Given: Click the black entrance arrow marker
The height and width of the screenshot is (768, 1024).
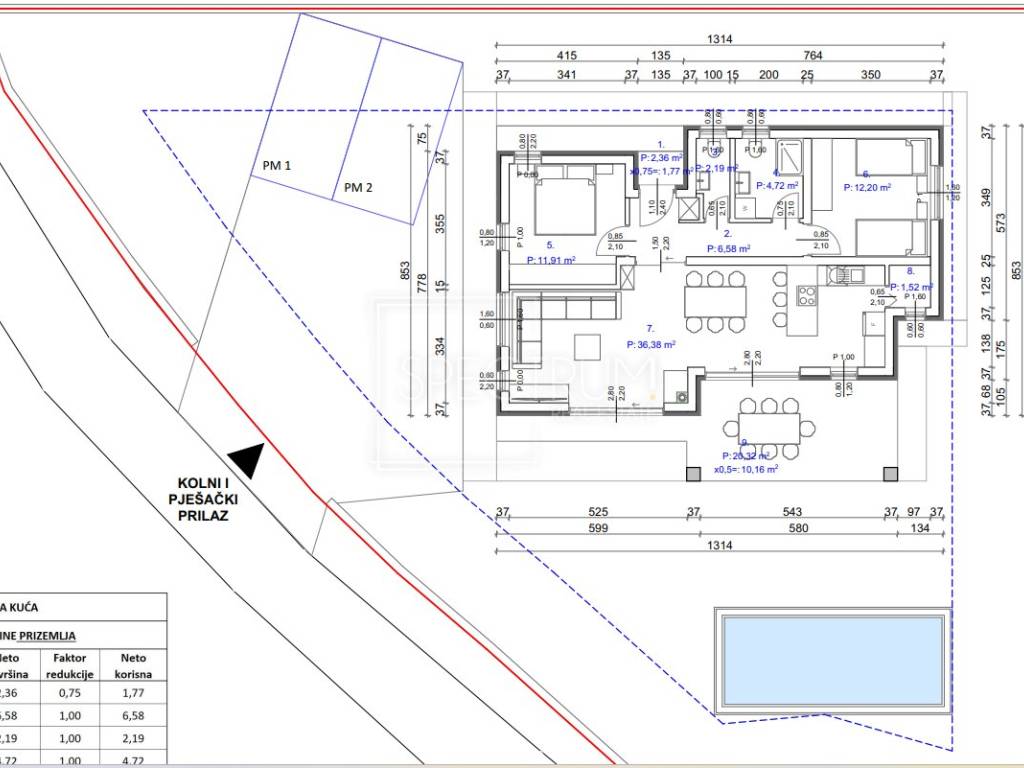Looking at the screenshot, I should 246,459.
